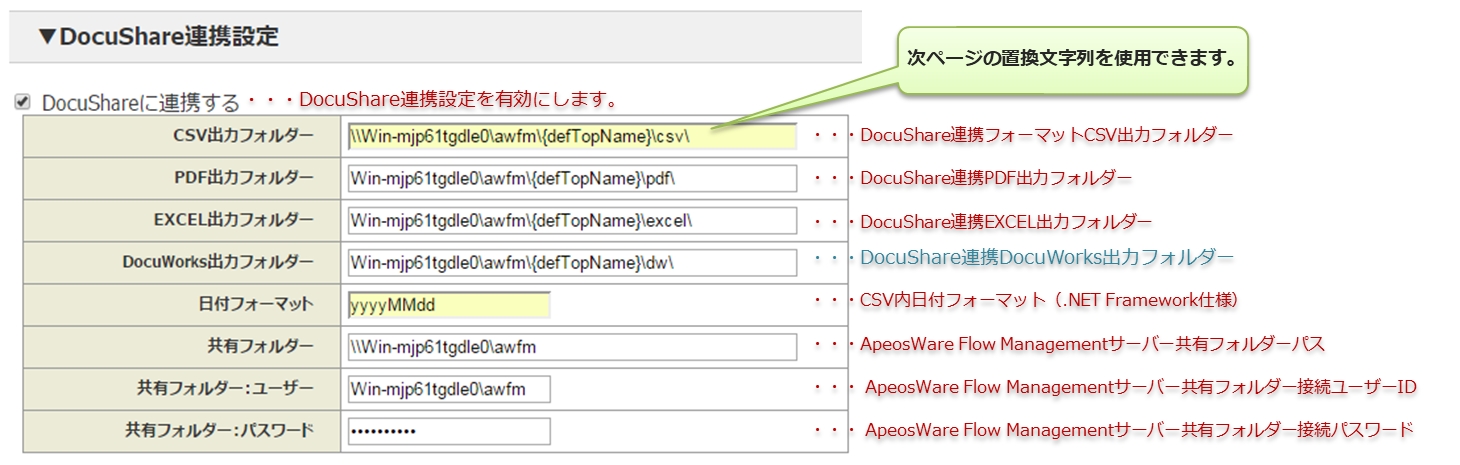Screen dimensions: 1460x465
Task: Select the EXCEL出力フォルダー row label
Action: pyautogui.click(x=234, y=219)
